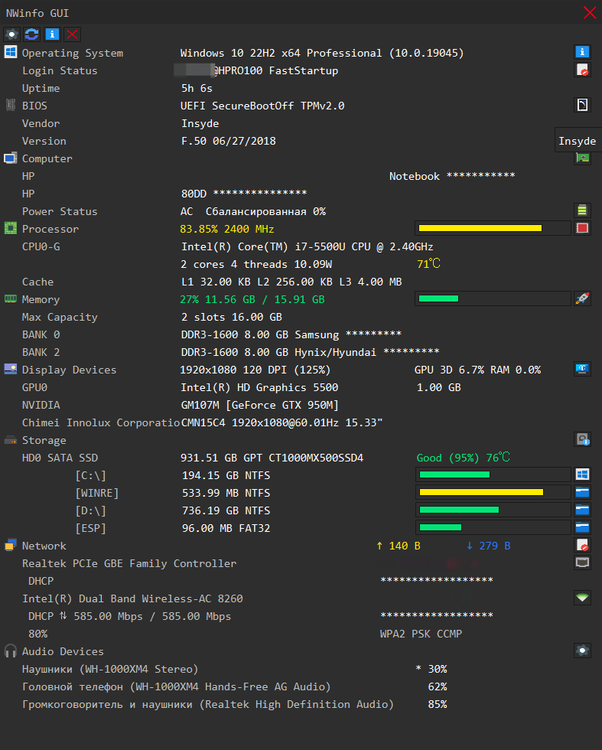Click GM107M GeForce GTX 950M entry
This screenshot has height=750, width=602.
coord(260,405)
